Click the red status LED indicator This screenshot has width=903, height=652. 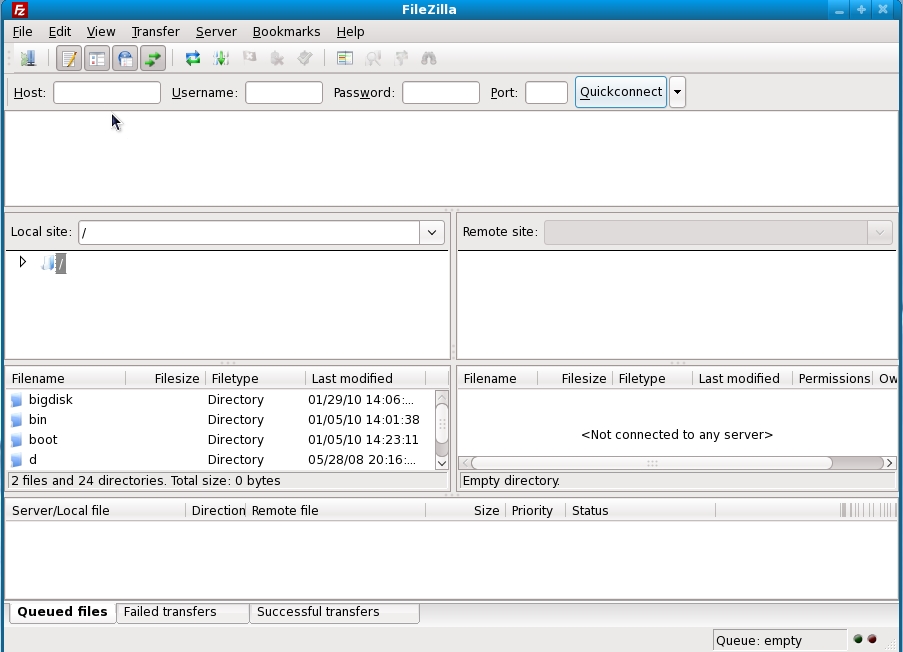click(x=872, y=639)
